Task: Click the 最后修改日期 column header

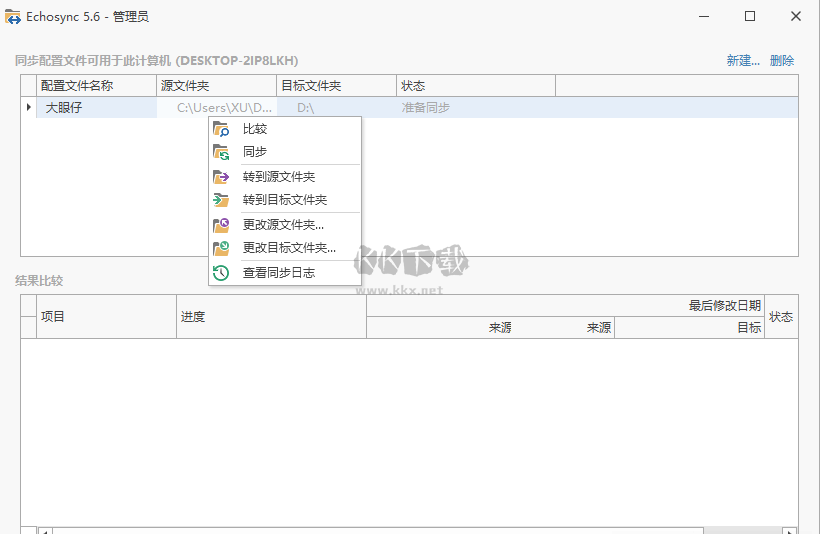Action: (x=565, y=305)
